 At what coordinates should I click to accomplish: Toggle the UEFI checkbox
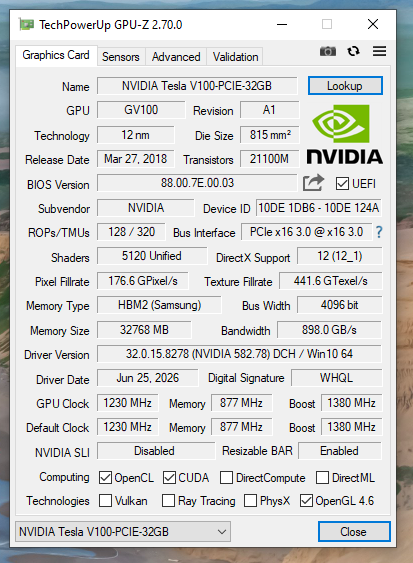[x=342, y=184]
